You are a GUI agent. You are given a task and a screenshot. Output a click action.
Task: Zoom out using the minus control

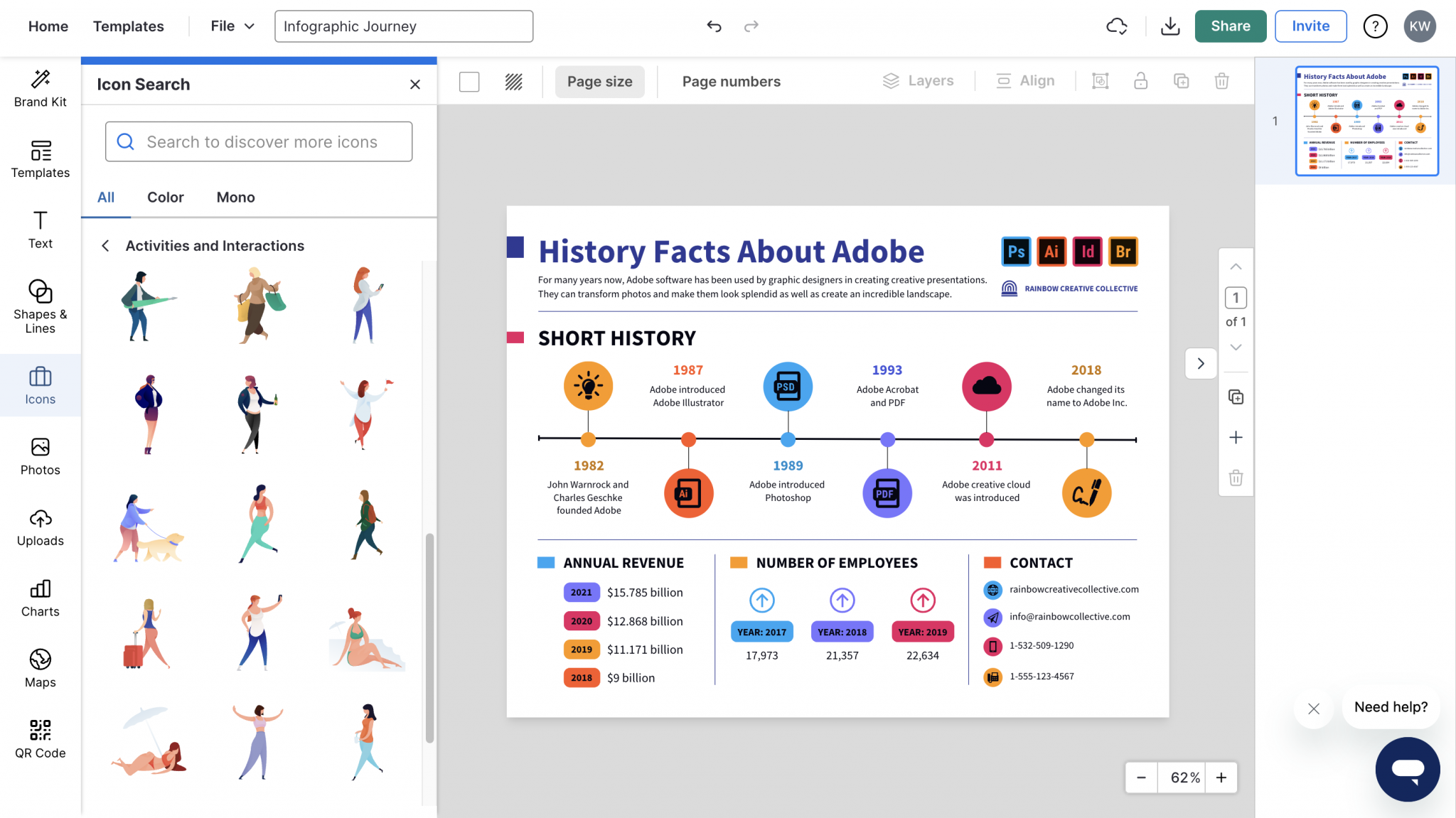[1141, 777]
